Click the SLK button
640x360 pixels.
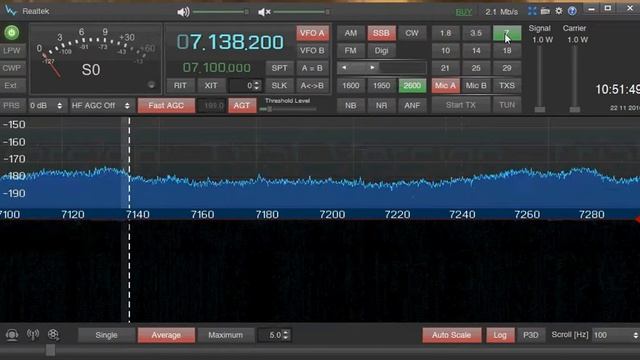(279, 85)
